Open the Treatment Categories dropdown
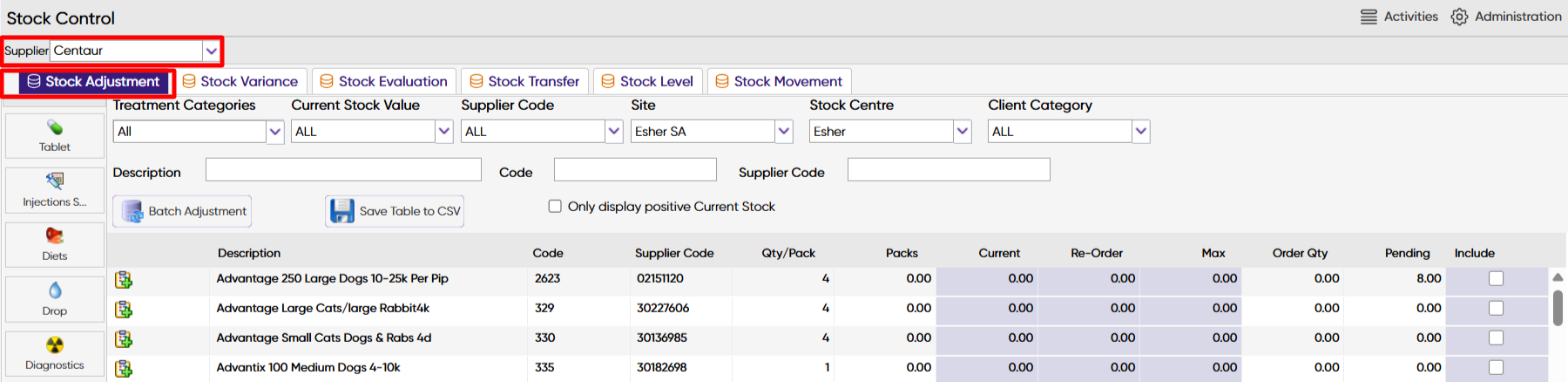Image resolution: width=1568 pixels, height=382 pixels. click(x=275, y=132)
